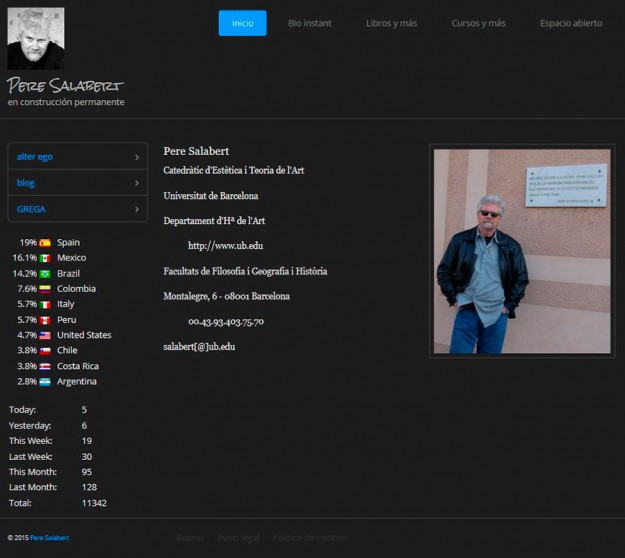Click the Mexico flag icon
The width and height of the screenshot is (625, 558).
[45, 258]
